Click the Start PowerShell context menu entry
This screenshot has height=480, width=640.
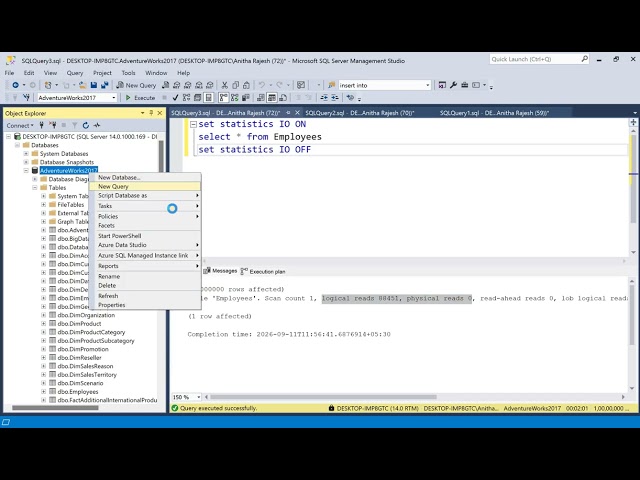(145, 236)
